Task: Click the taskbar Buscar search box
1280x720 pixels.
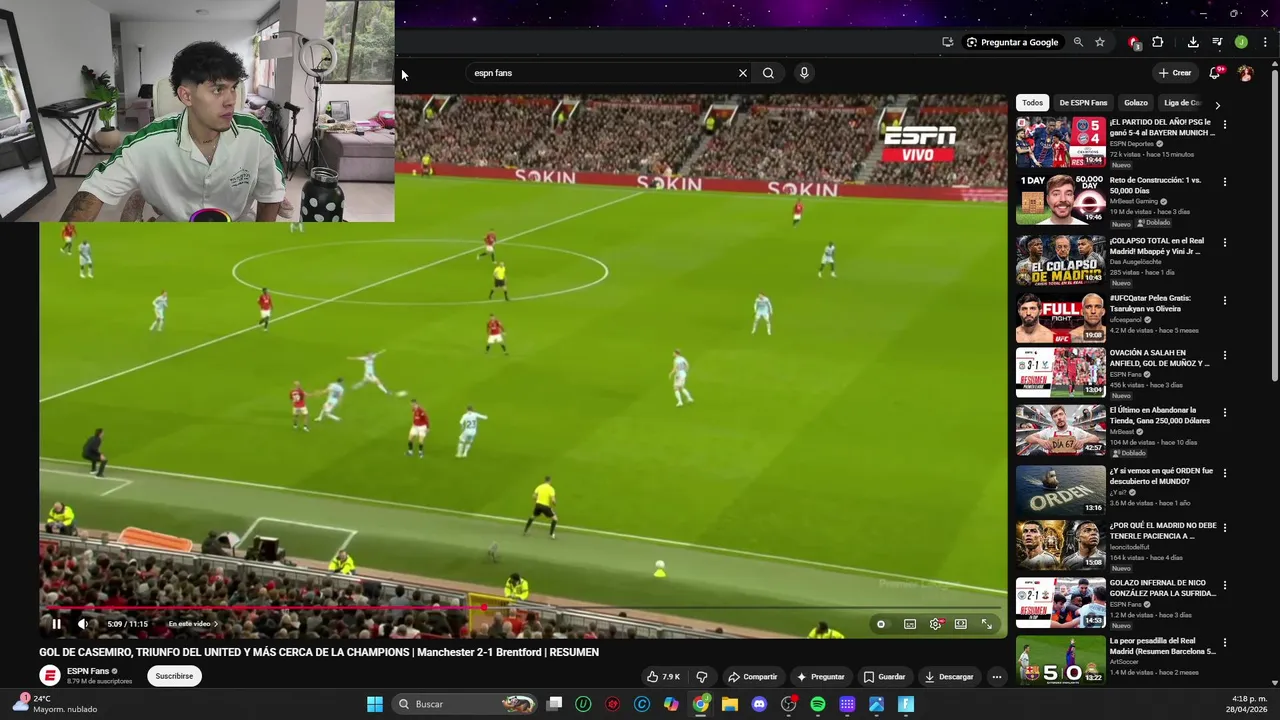Action: 465,704
